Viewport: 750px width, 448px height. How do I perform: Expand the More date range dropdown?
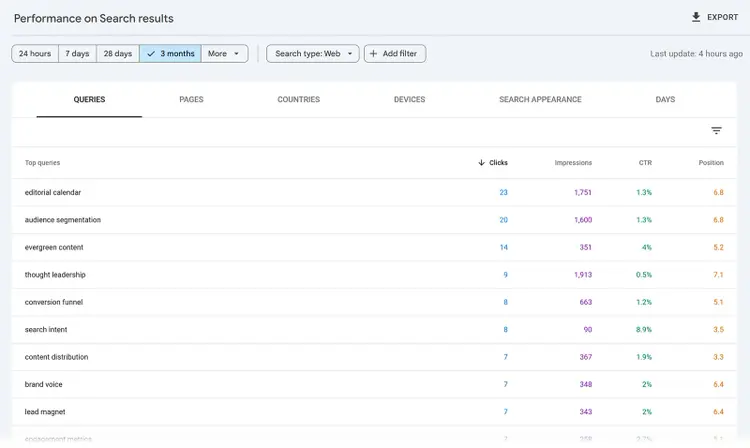pyautogui.click(x=224, y=54)
